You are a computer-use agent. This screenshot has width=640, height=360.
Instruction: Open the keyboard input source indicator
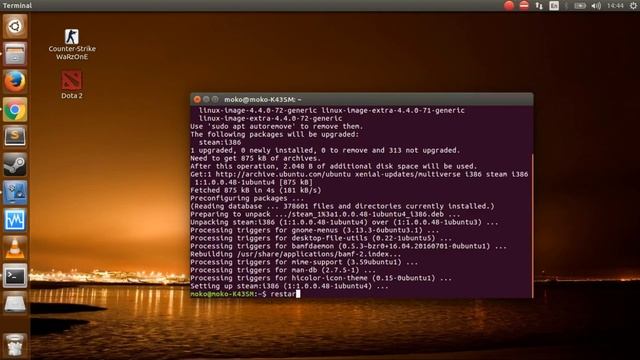tap(554, 5)
